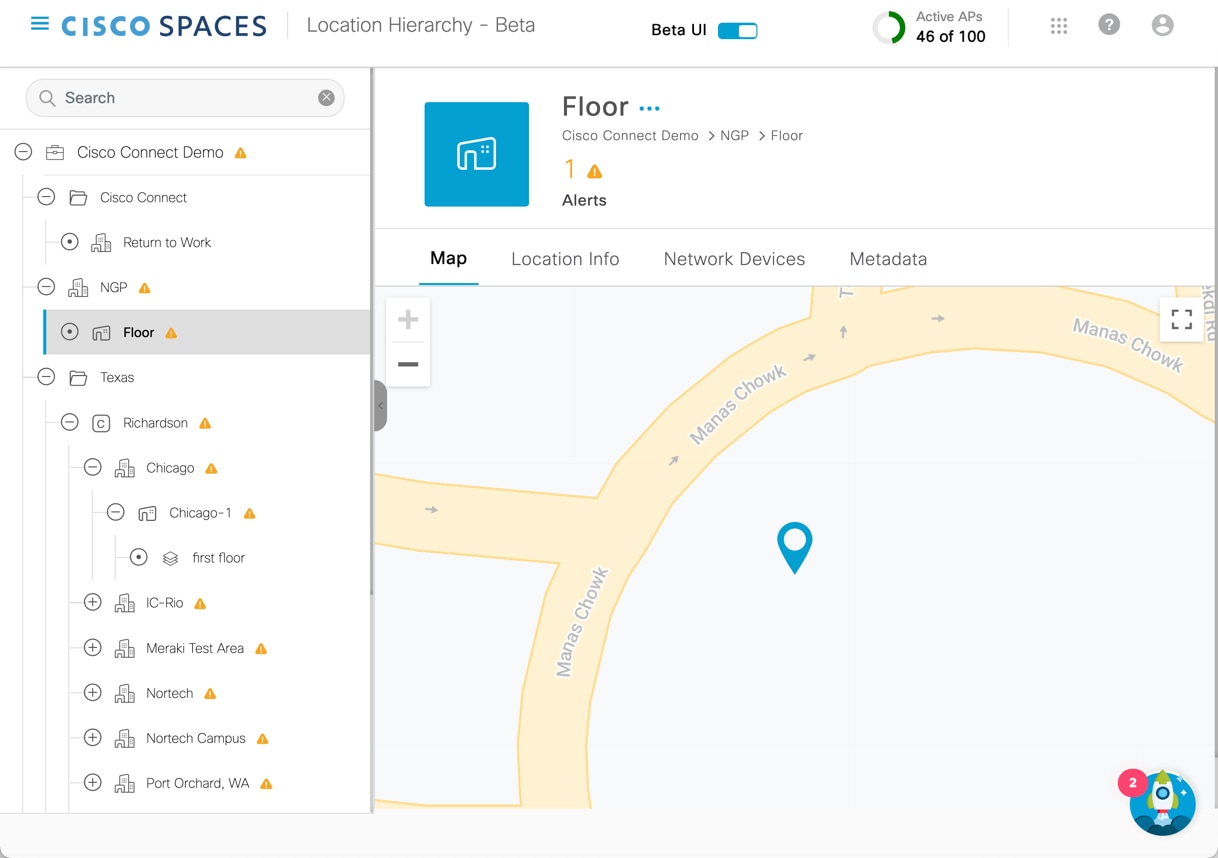The height and width of the screenshot is (858, 1218).
Task: Open the rocket assistant with 2 notifications
Action: (x=1162, y=802)
